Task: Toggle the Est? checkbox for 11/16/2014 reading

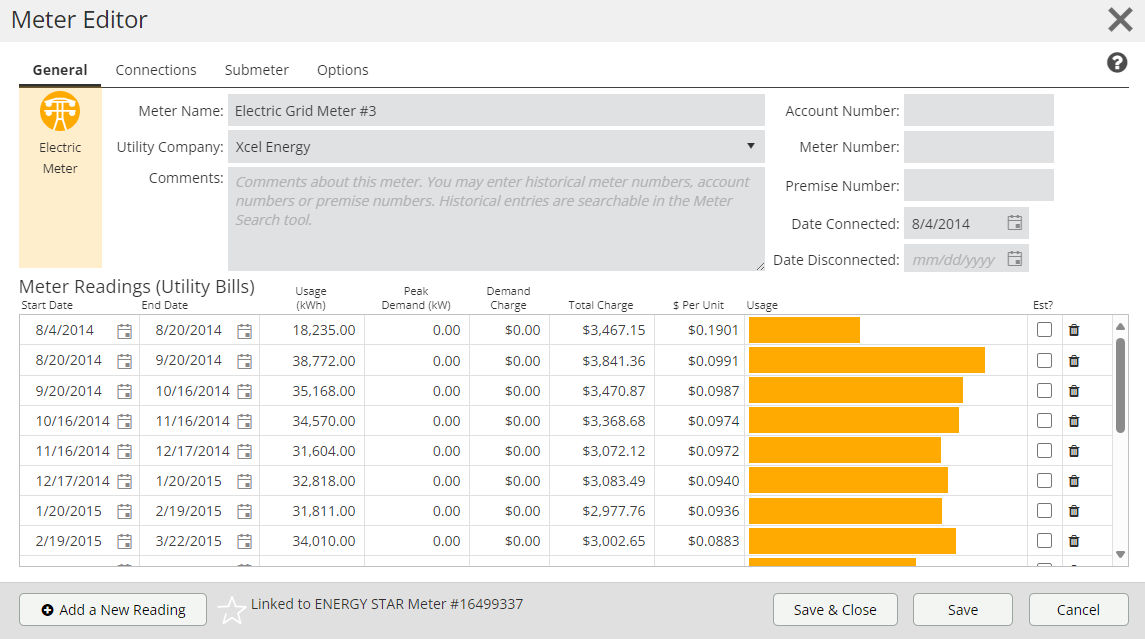Action: tap(1044, 451)
